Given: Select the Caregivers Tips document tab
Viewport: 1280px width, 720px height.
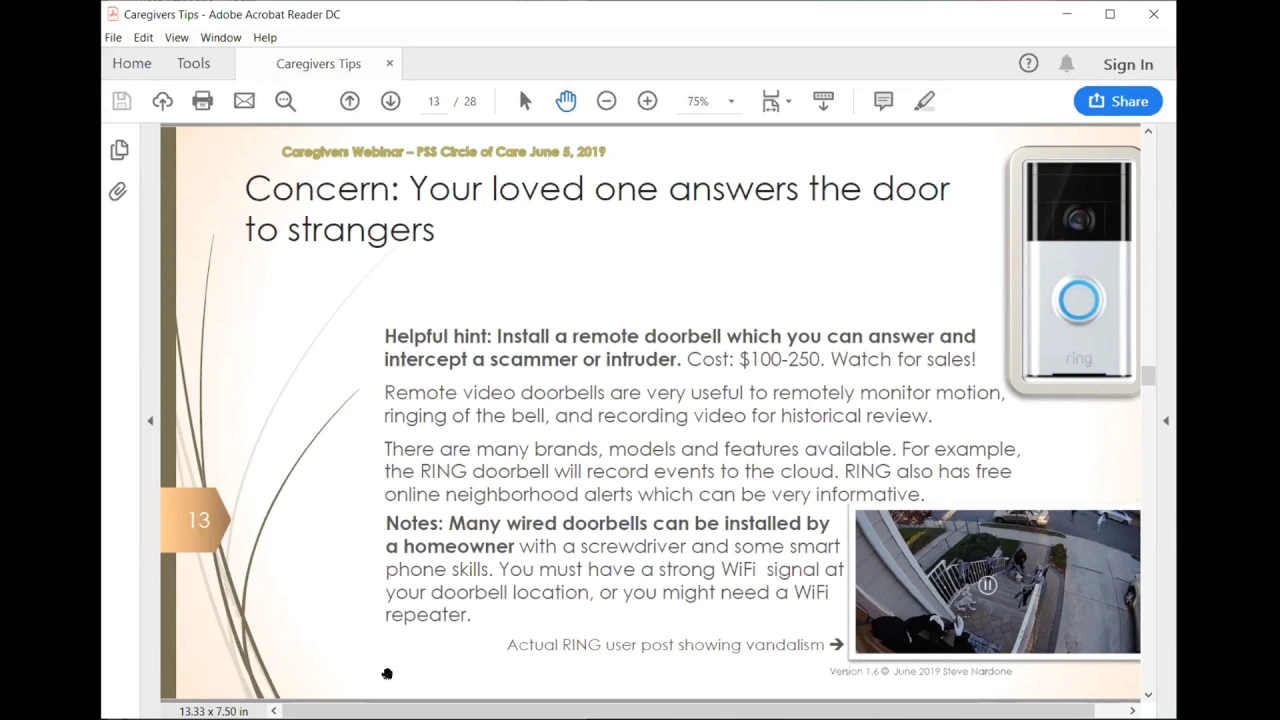Looking at the screenshot, I should [318, 64].
